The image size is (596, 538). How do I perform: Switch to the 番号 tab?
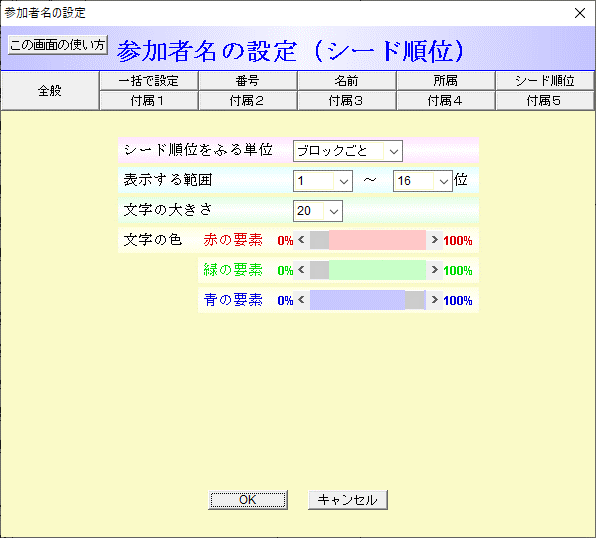[x=247, y=81]
